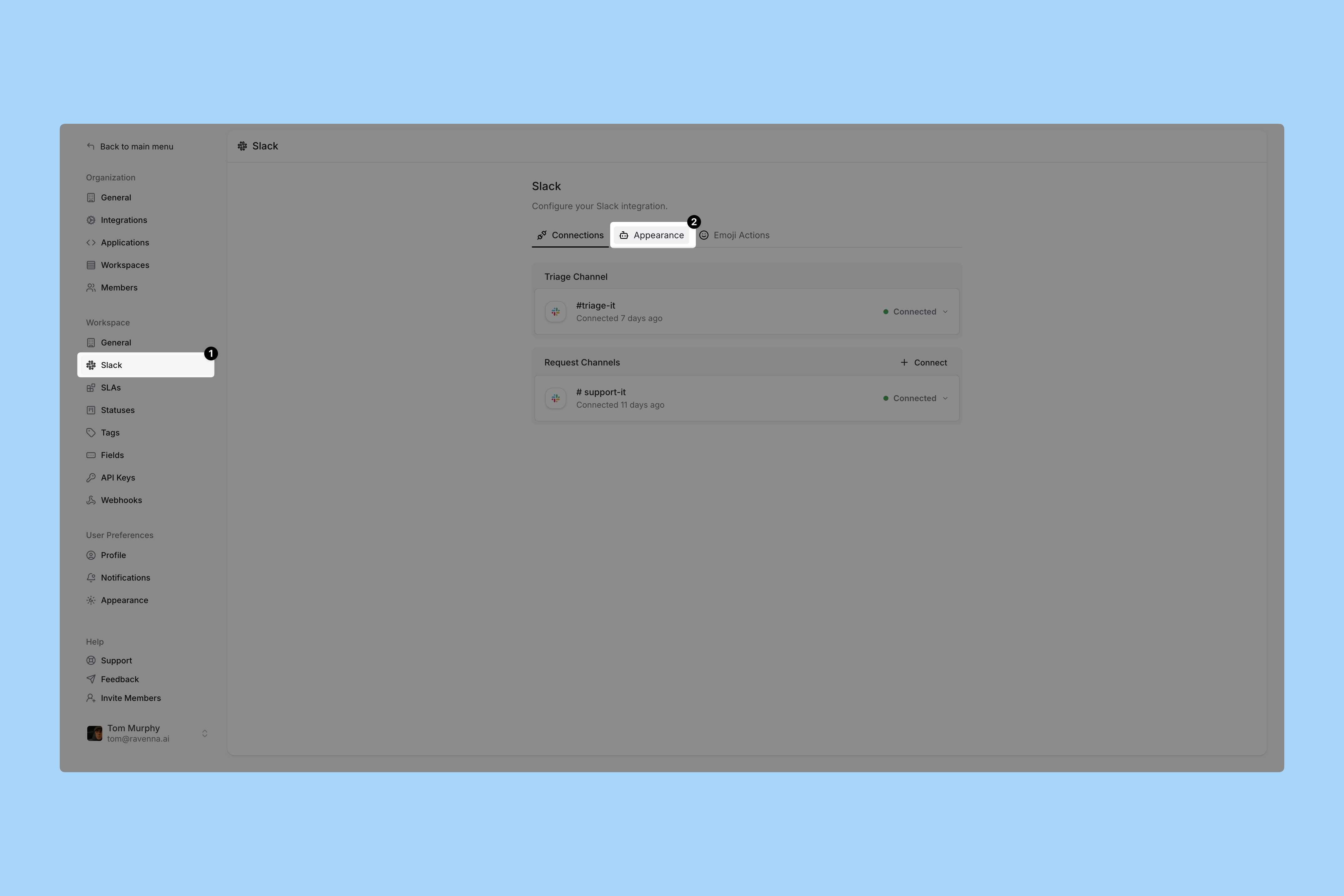Click the Tags label icon
The height and width of the screenshot is (896, 1344).
click(x=91, y=433)
